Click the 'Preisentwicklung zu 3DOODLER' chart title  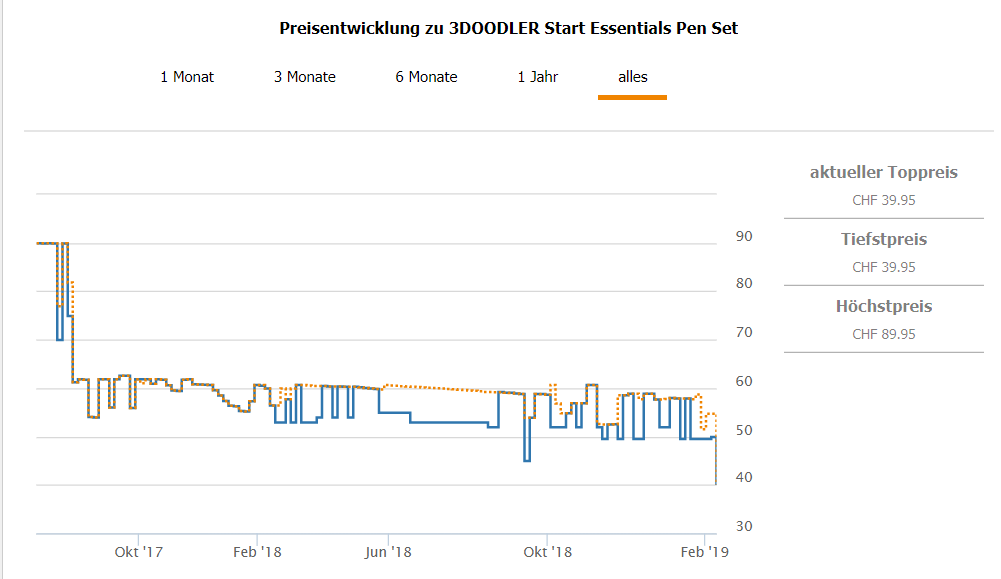[x=508, y=28]
